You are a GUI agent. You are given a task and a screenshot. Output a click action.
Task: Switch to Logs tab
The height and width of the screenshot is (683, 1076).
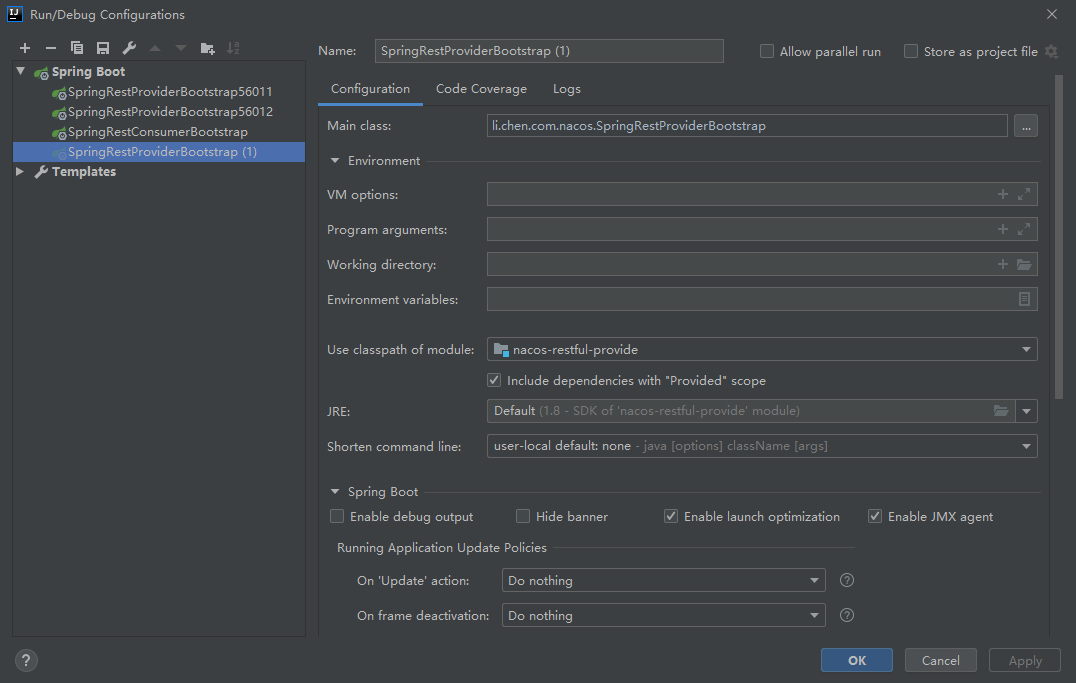click(x=567, y=89)
